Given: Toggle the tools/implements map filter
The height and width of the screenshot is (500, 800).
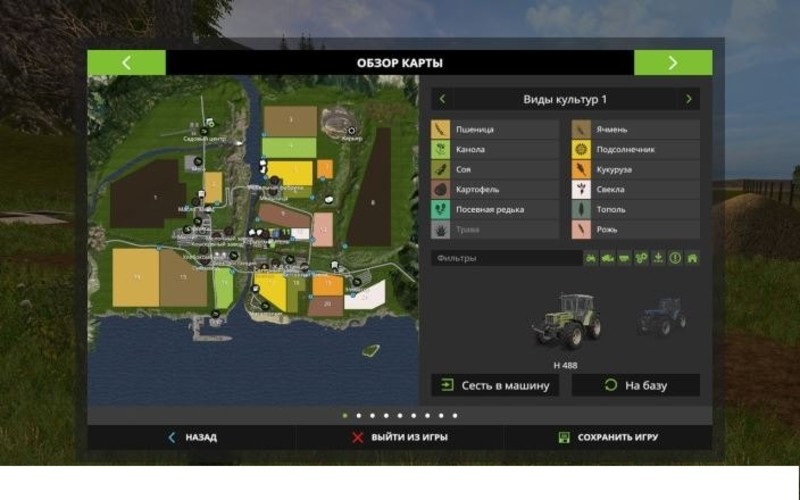Looking at the screenshot, I should pos(624,258).
